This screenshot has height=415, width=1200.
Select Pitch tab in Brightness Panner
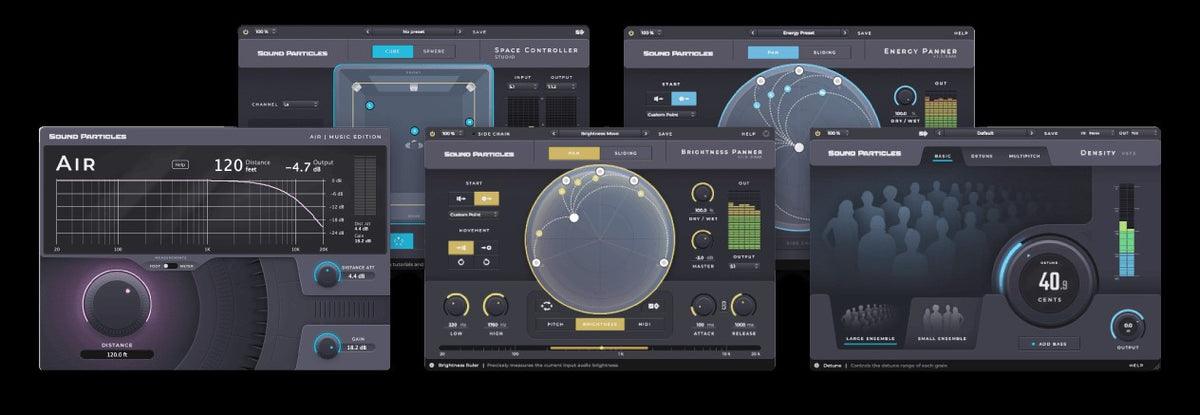pyautogui.click(x=556, y=324)
